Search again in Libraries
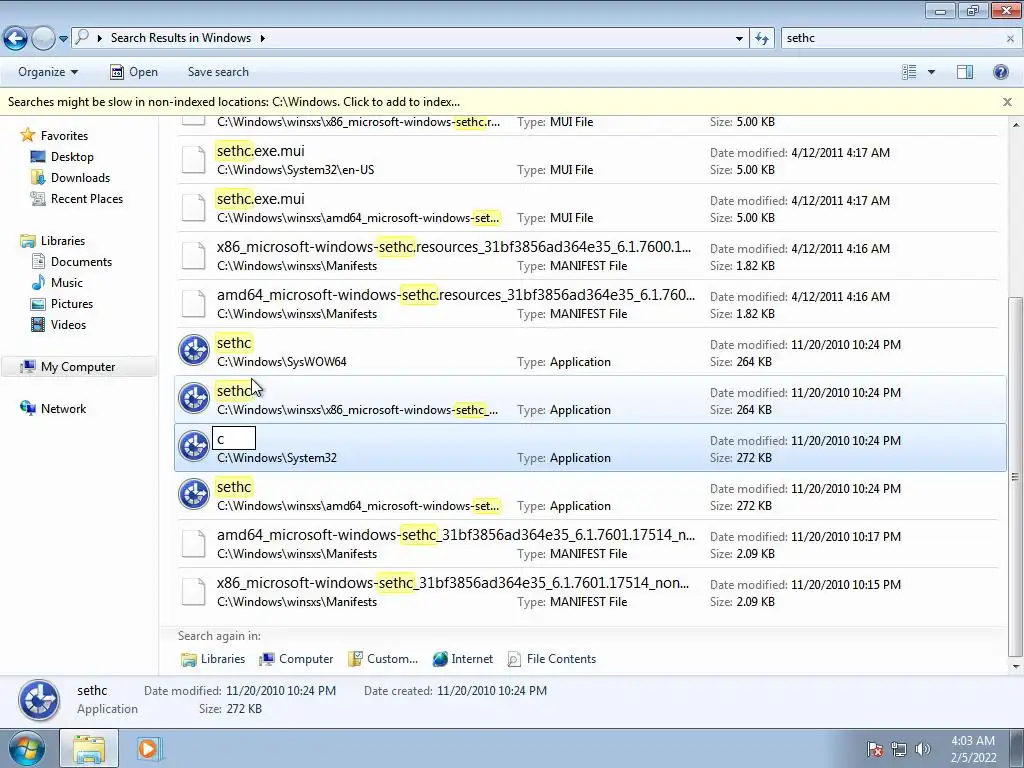The image size is (1024, 768). click(213, 659)
